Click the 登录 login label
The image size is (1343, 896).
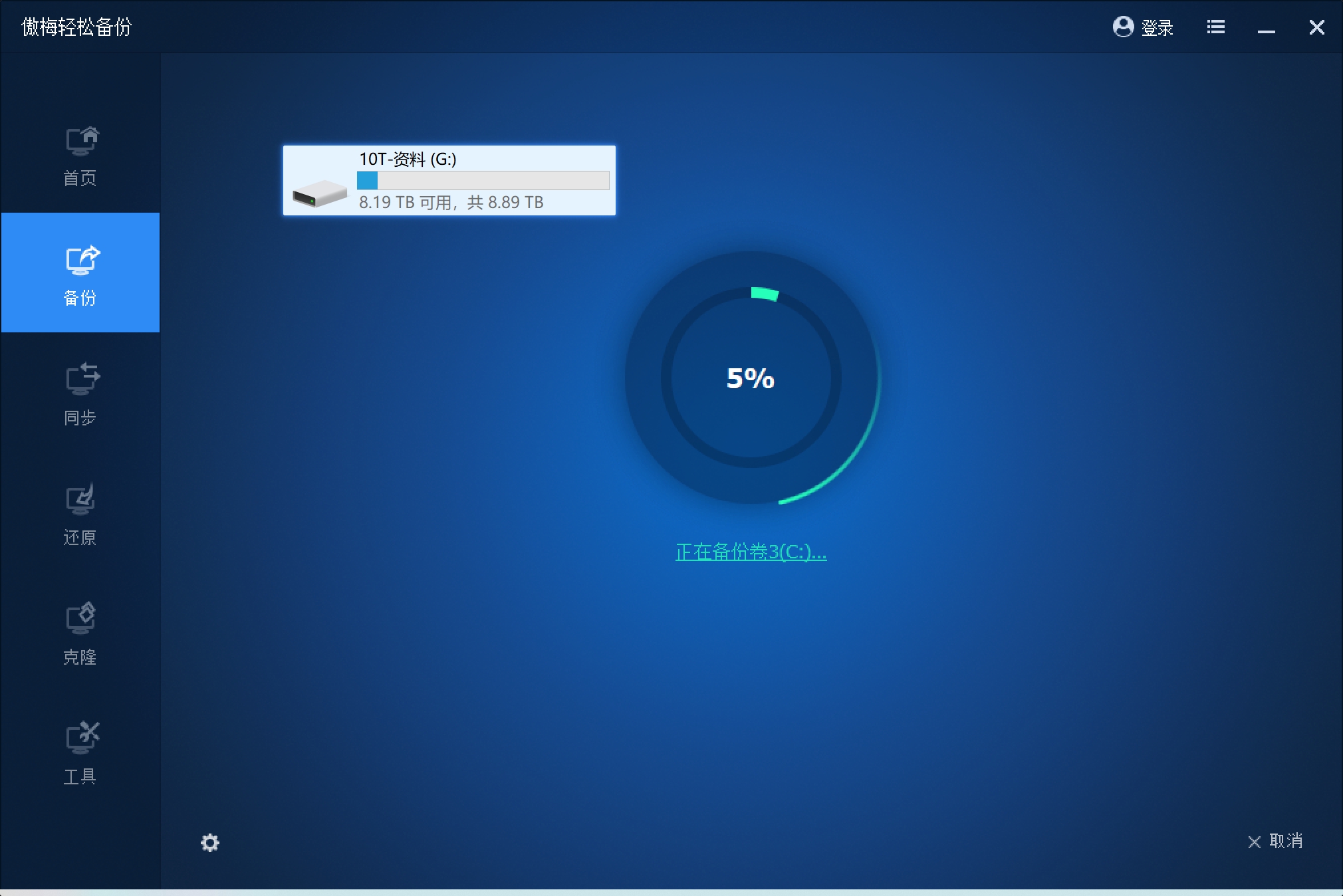click(1157, 27)
